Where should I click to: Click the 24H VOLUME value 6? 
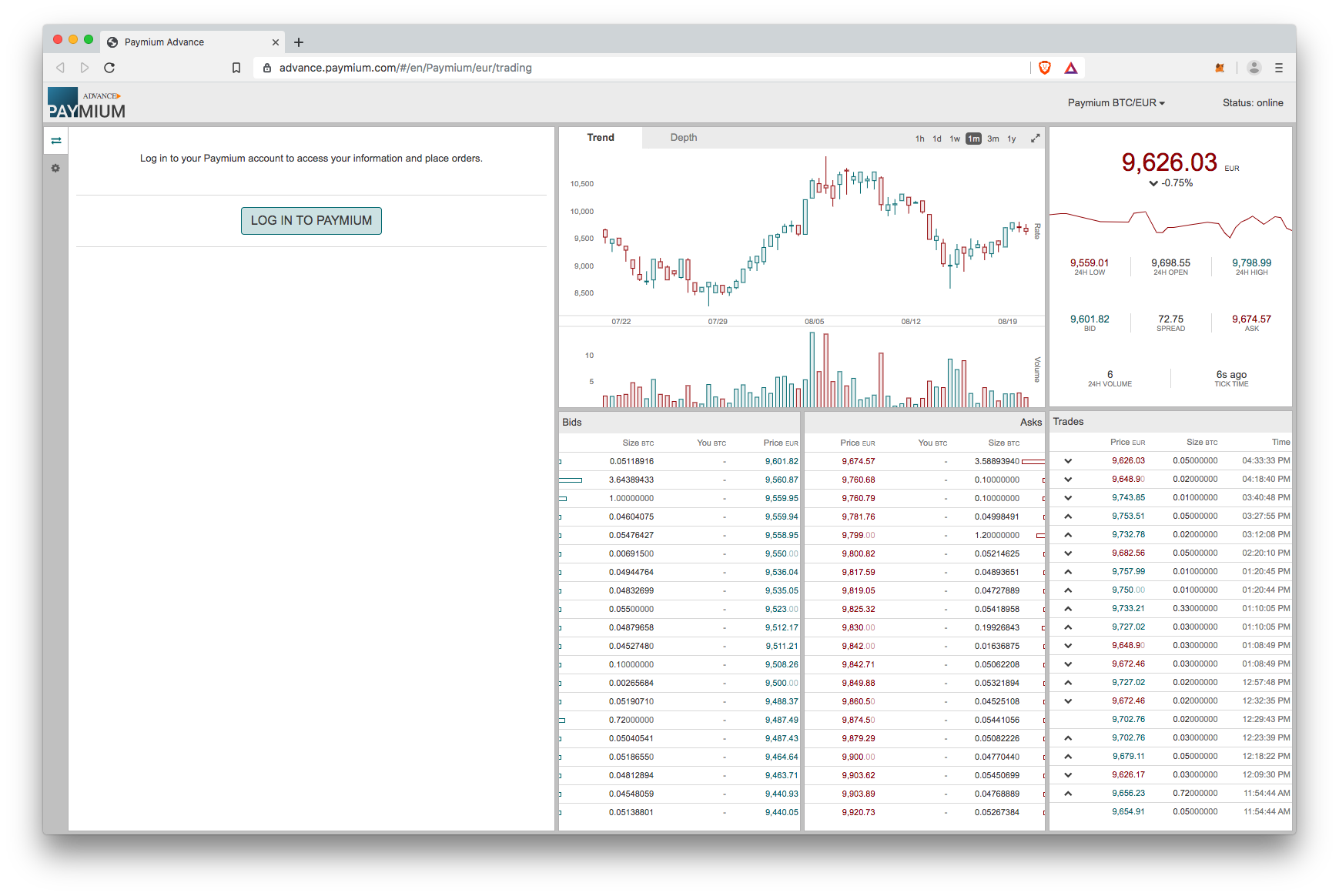point(1110,375)
